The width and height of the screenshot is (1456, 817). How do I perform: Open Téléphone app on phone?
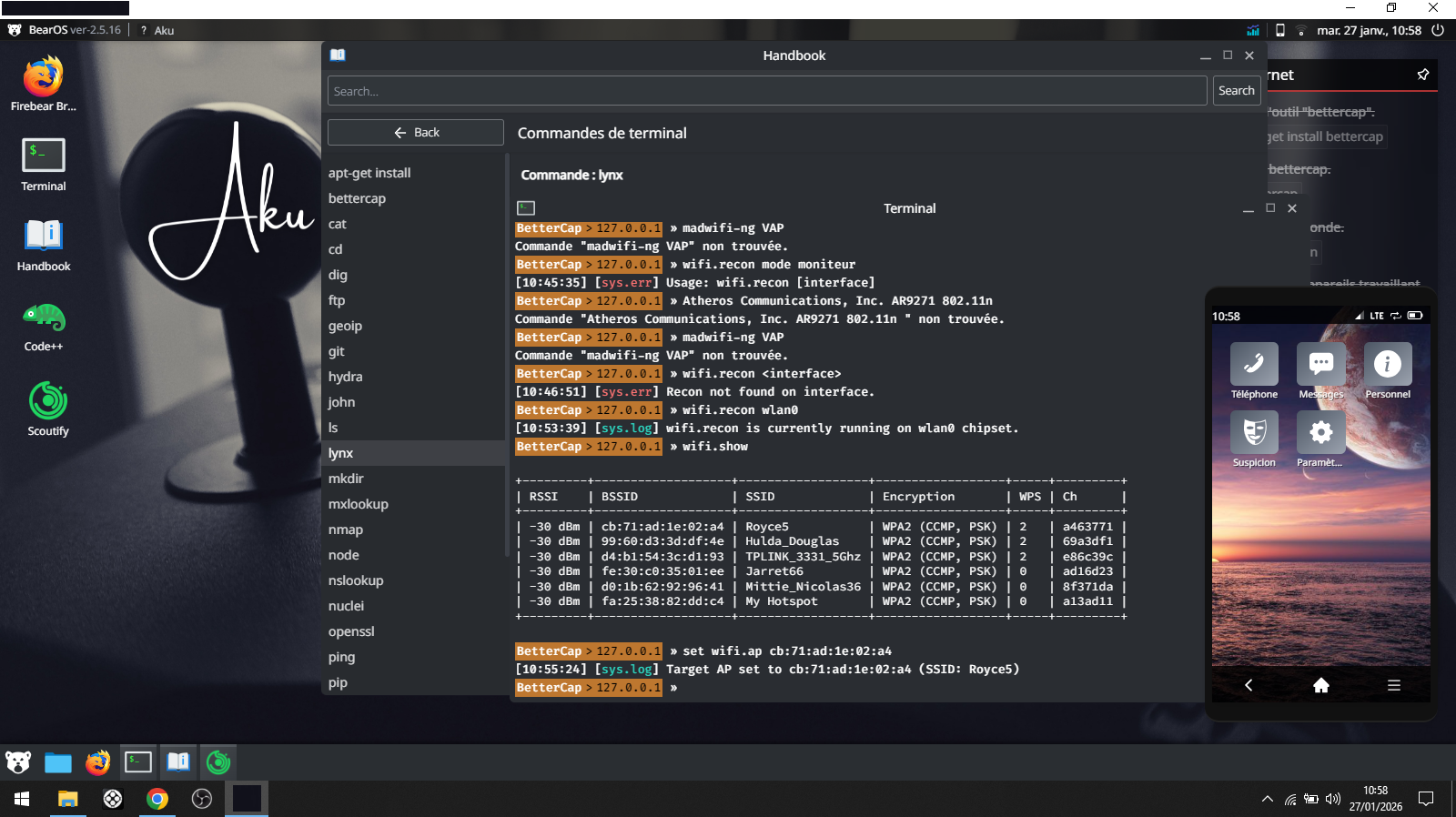[x=1254, y=365]
